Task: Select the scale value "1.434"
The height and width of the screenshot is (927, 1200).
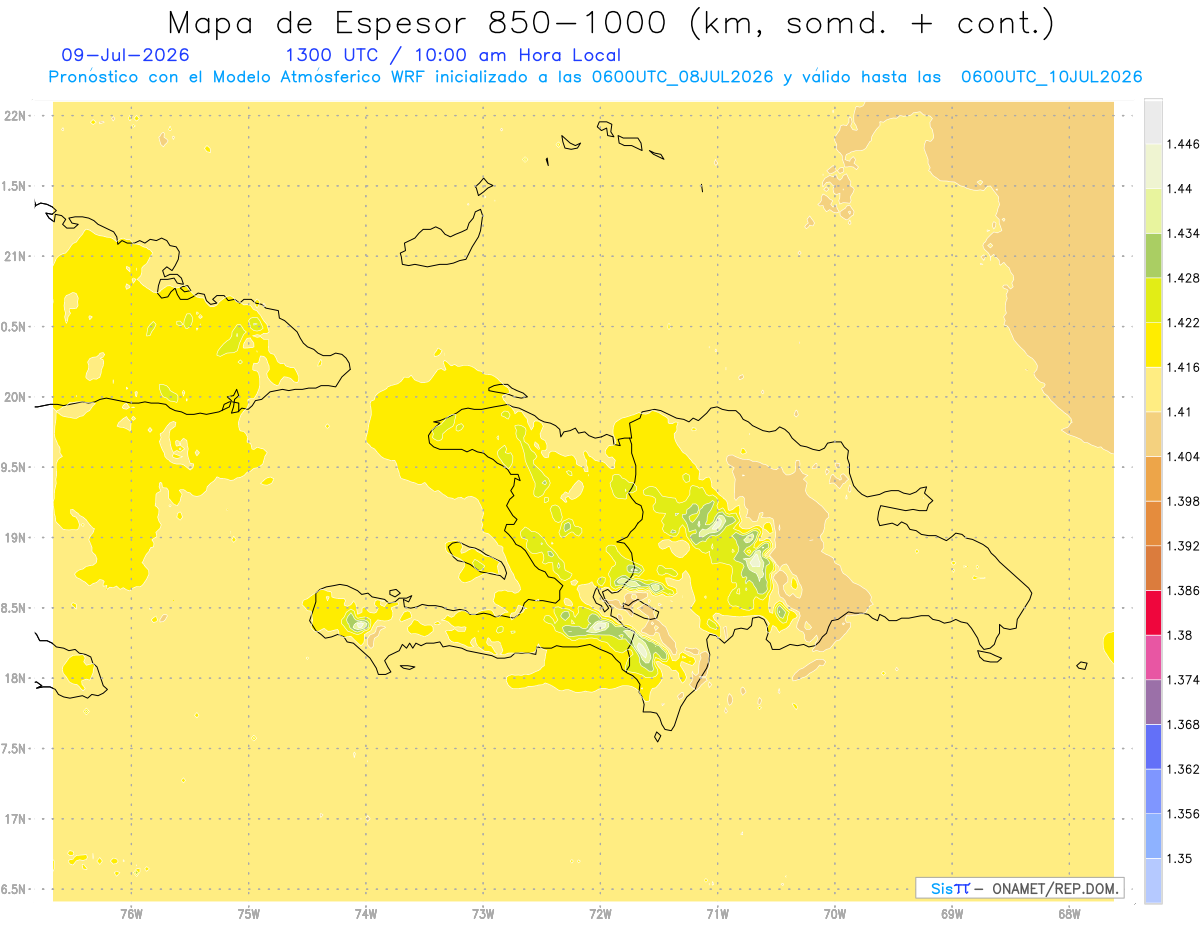Action: pyautogui.click(x=1183, y=233)
